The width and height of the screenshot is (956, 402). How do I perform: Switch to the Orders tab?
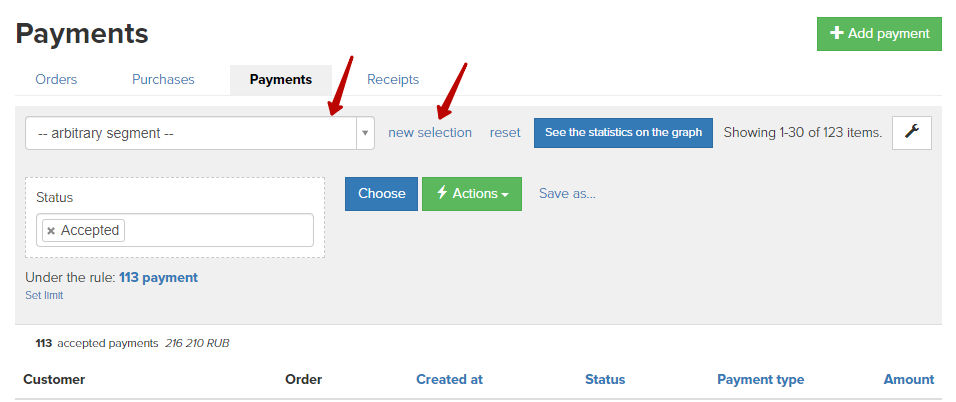(56, 79)
